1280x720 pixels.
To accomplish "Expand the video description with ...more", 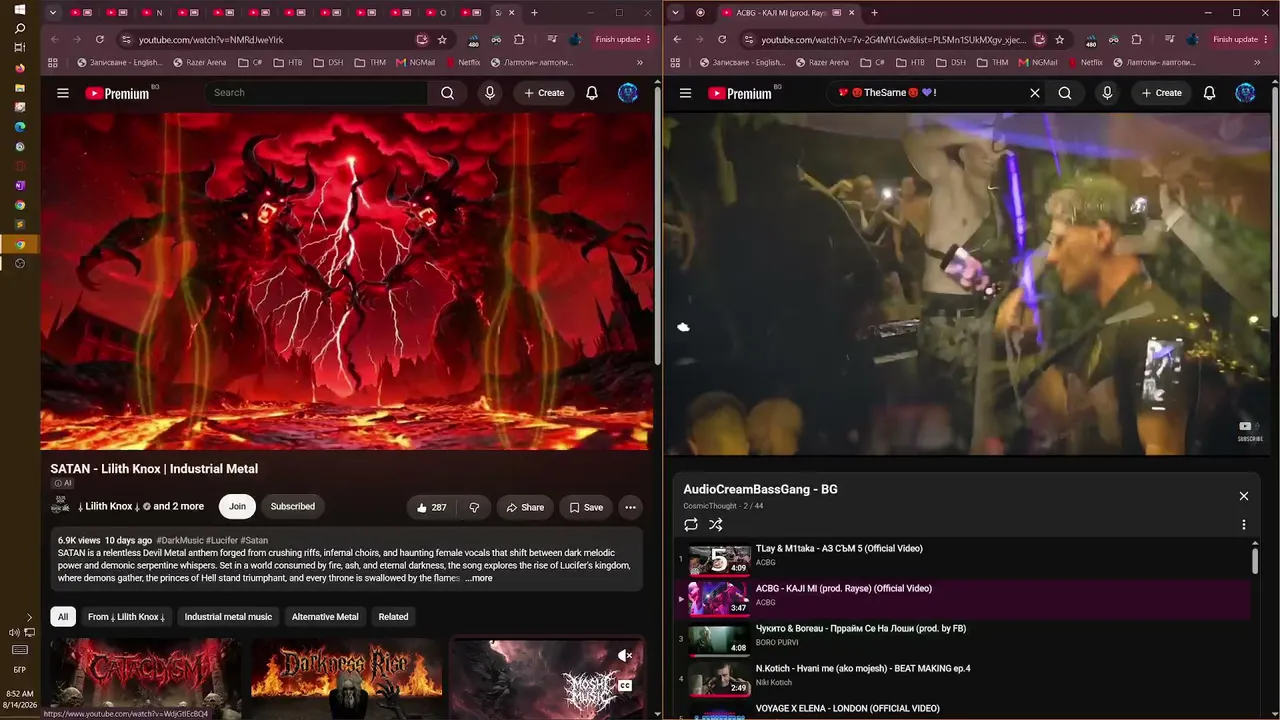I will [x=479, y=578].
